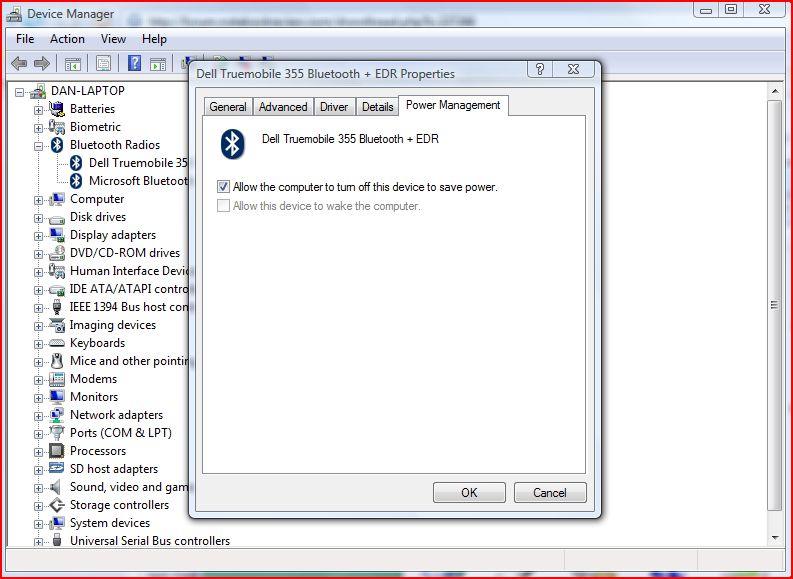Switch to the Details tab
793x579 pixels.
click(x=378, y=107)
